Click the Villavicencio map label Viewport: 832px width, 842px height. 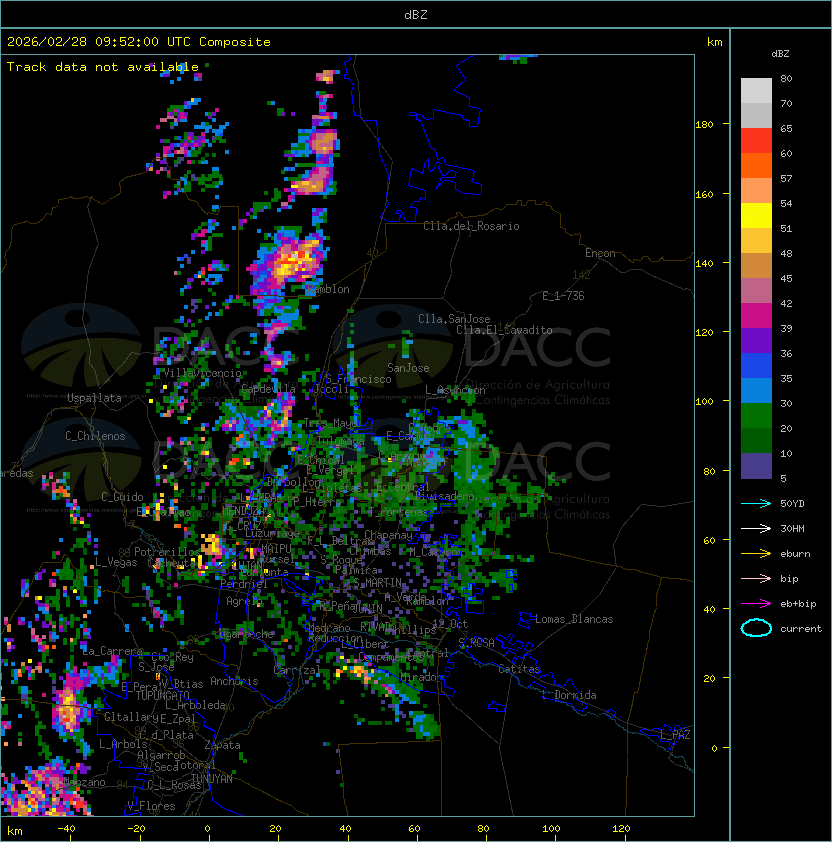(201, 373)
